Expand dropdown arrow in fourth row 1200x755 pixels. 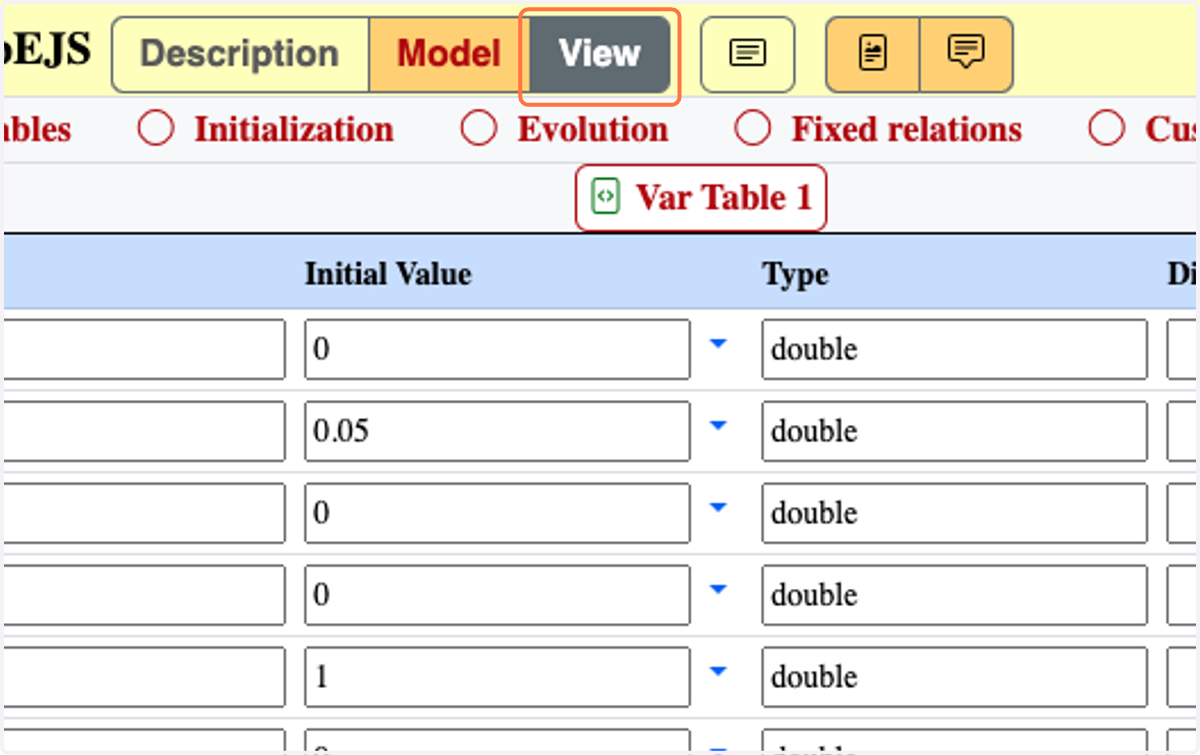pyautogui.click(x=717, y=590)
